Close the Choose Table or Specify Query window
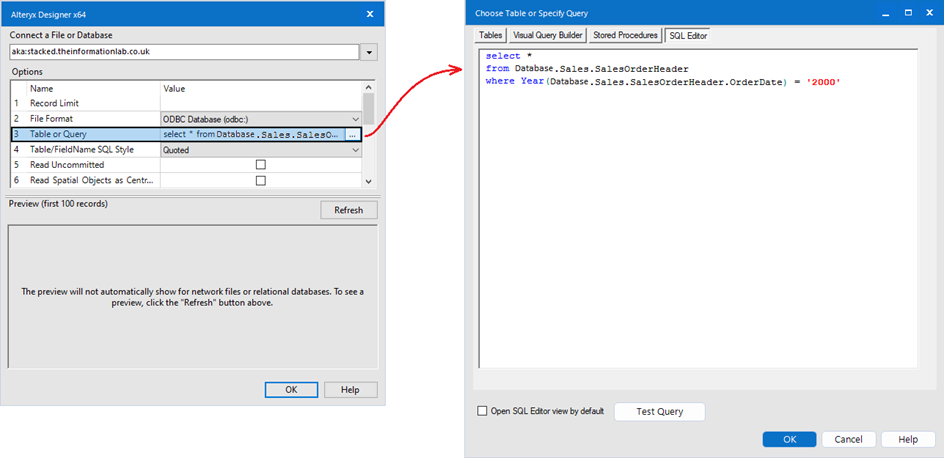The image size is (944, 458). (932, 13)
